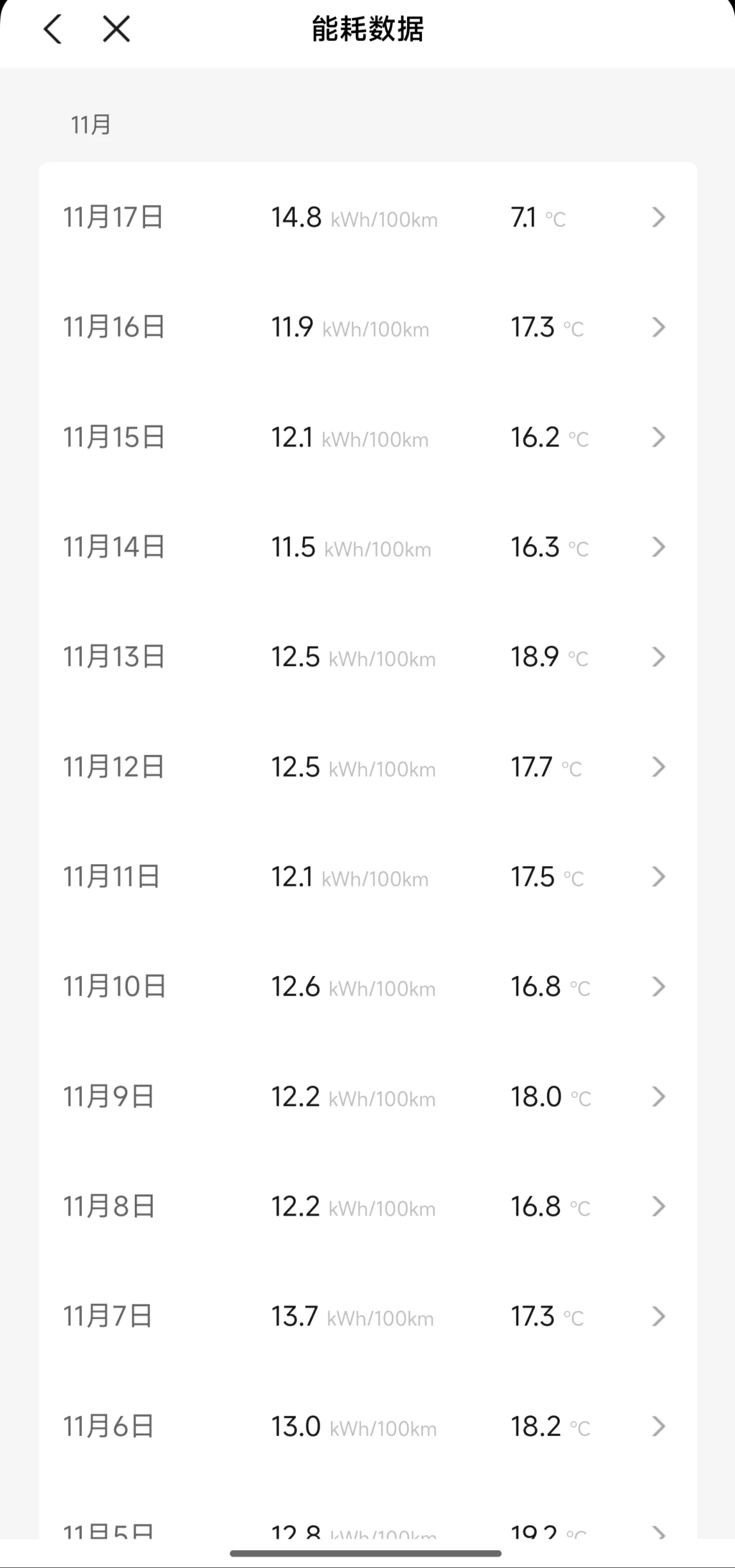Screen dimensions: 735x1568
Task: Tap the 7.1 °C temperature reading
Action: coord(538,218)
